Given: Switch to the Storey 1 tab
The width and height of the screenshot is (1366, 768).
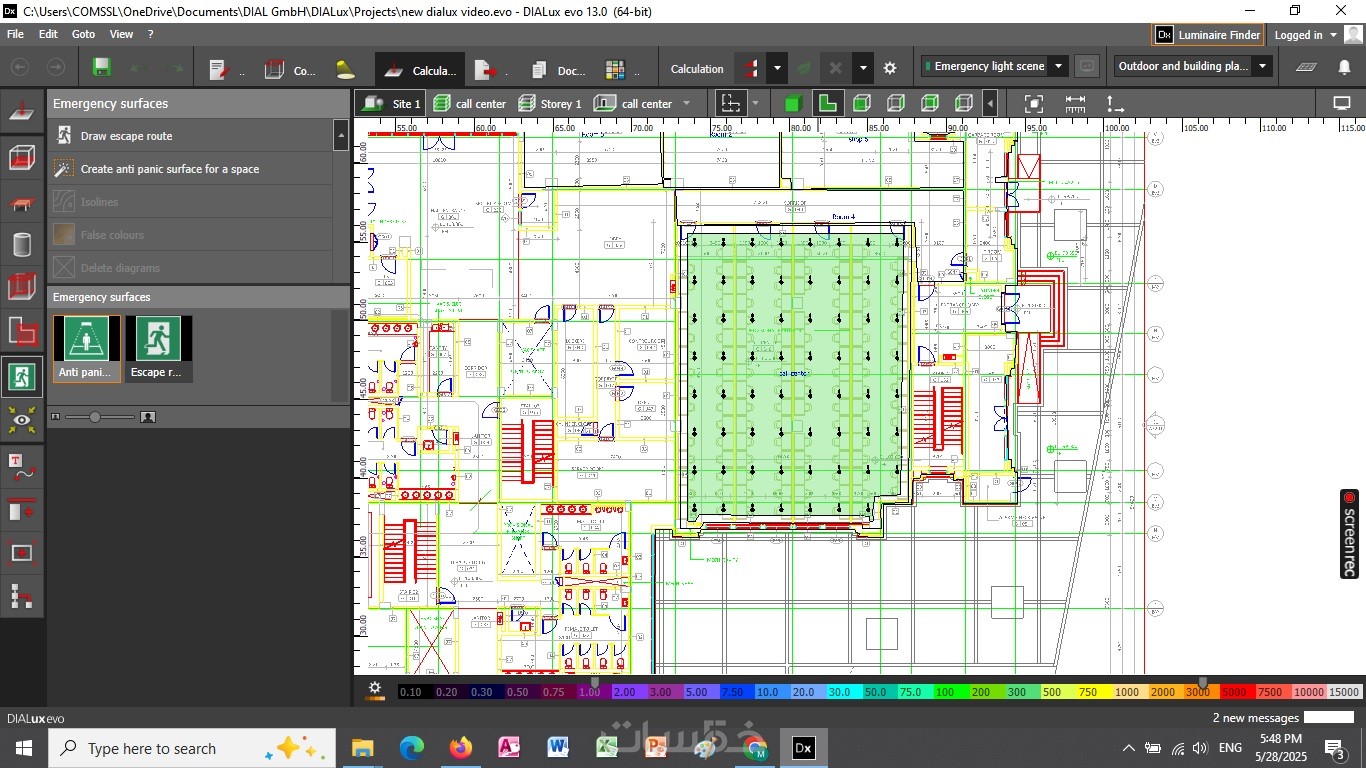Looking at the screenshot, I should 550,104.
